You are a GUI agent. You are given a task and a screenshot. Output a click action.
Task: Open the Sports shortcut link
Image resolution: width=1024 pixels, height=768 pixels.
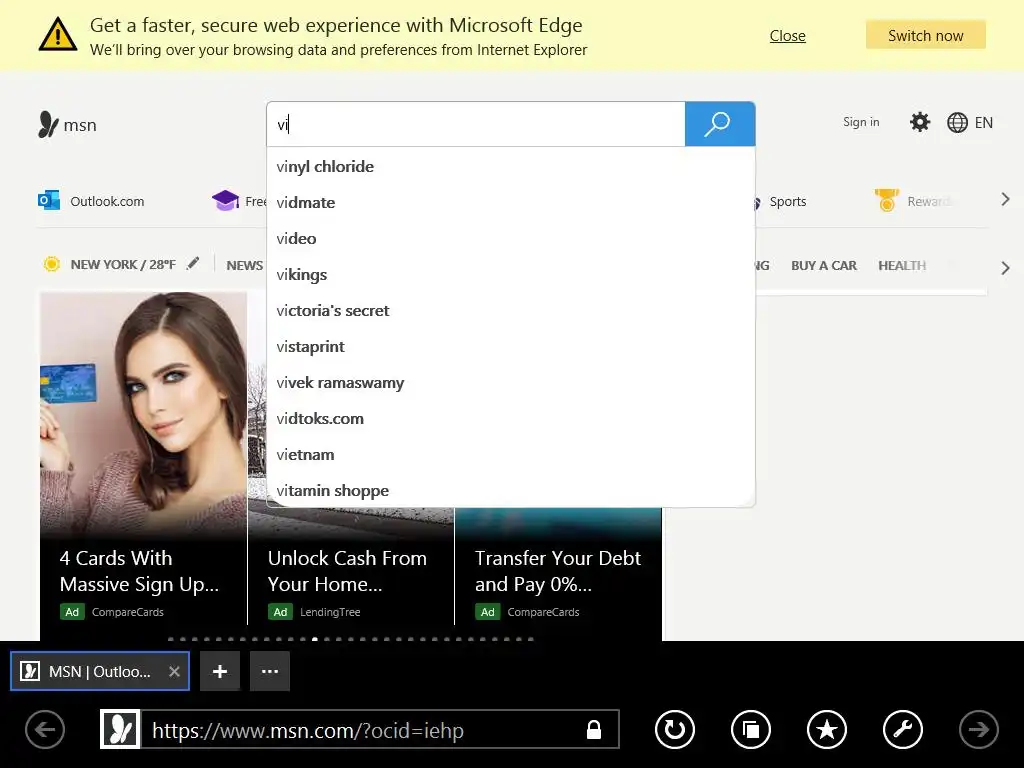tap(788, 201)
